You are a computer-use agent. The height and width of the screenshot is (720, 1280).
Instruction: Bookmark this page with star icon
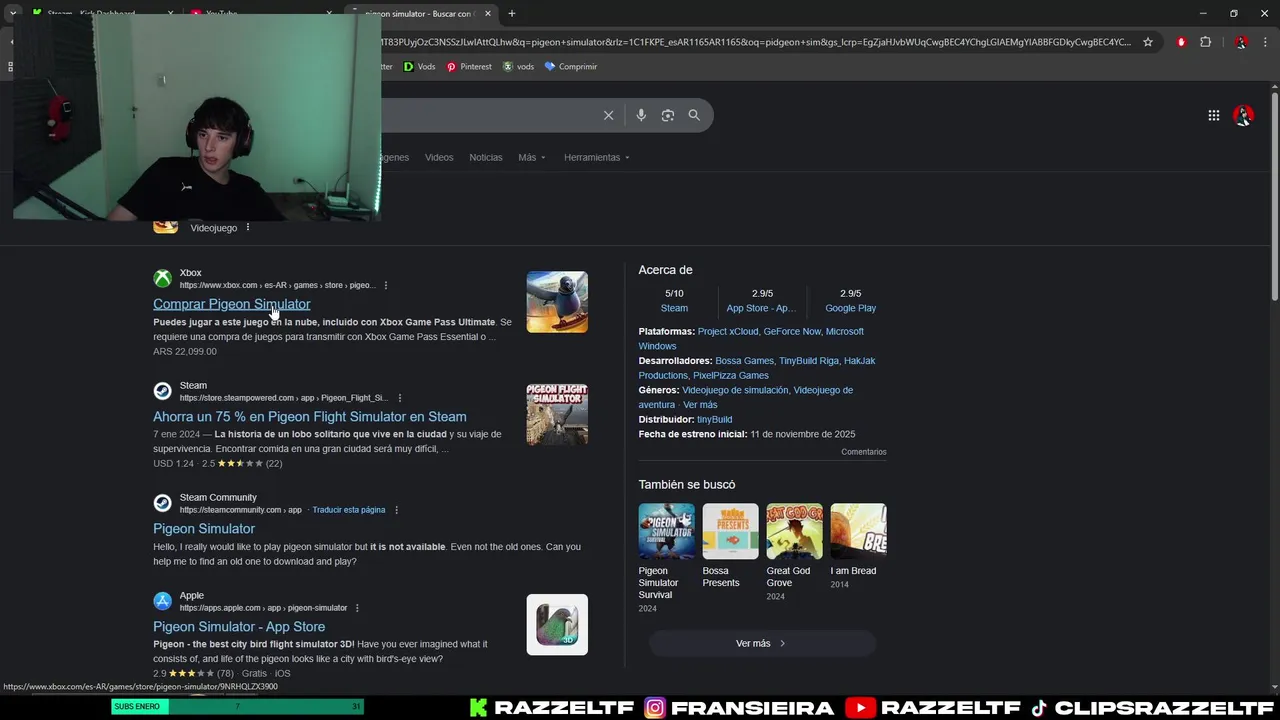tap(1148, 42)
